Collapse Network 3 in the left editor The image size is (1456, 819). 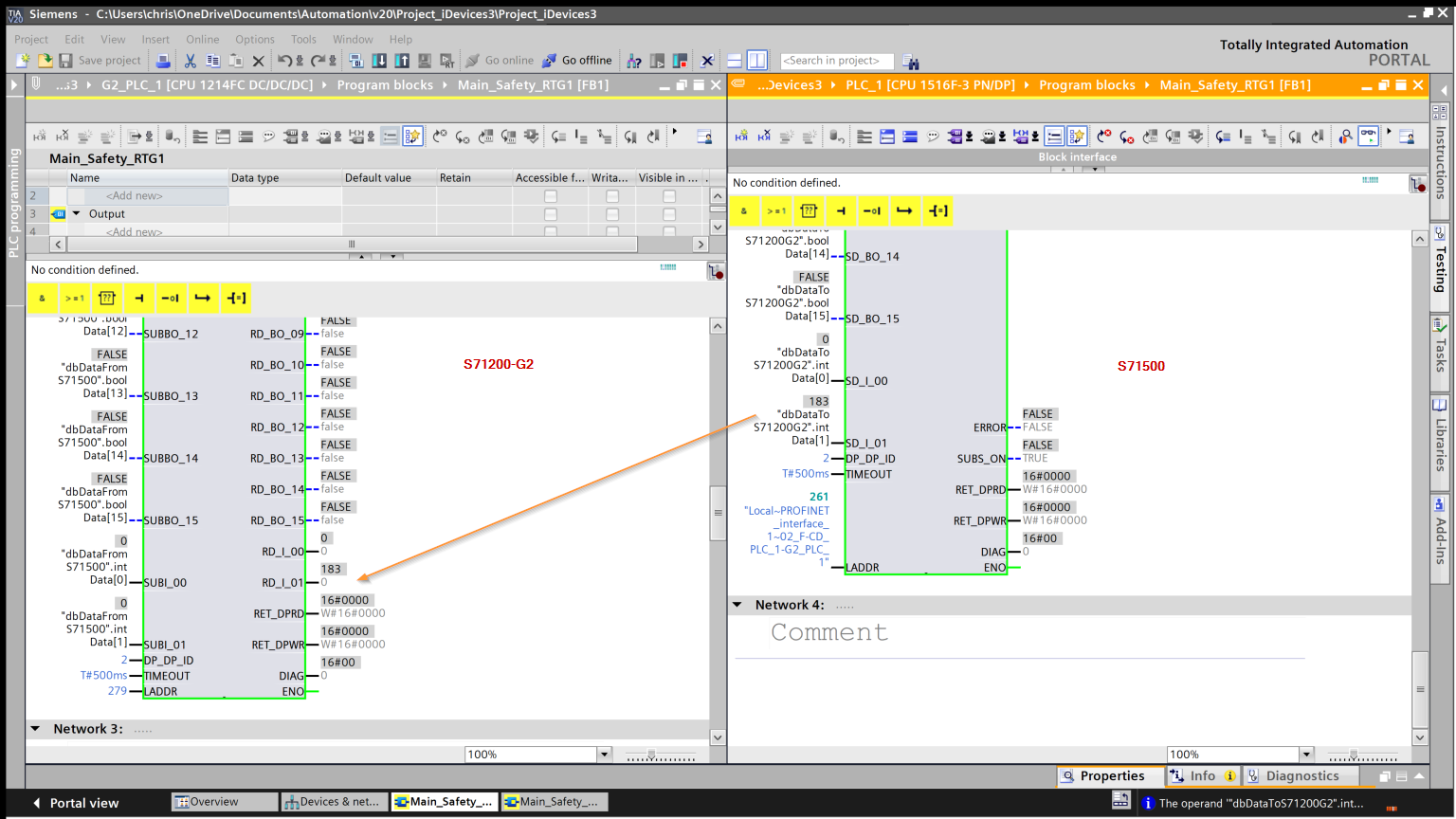(35, 729)
